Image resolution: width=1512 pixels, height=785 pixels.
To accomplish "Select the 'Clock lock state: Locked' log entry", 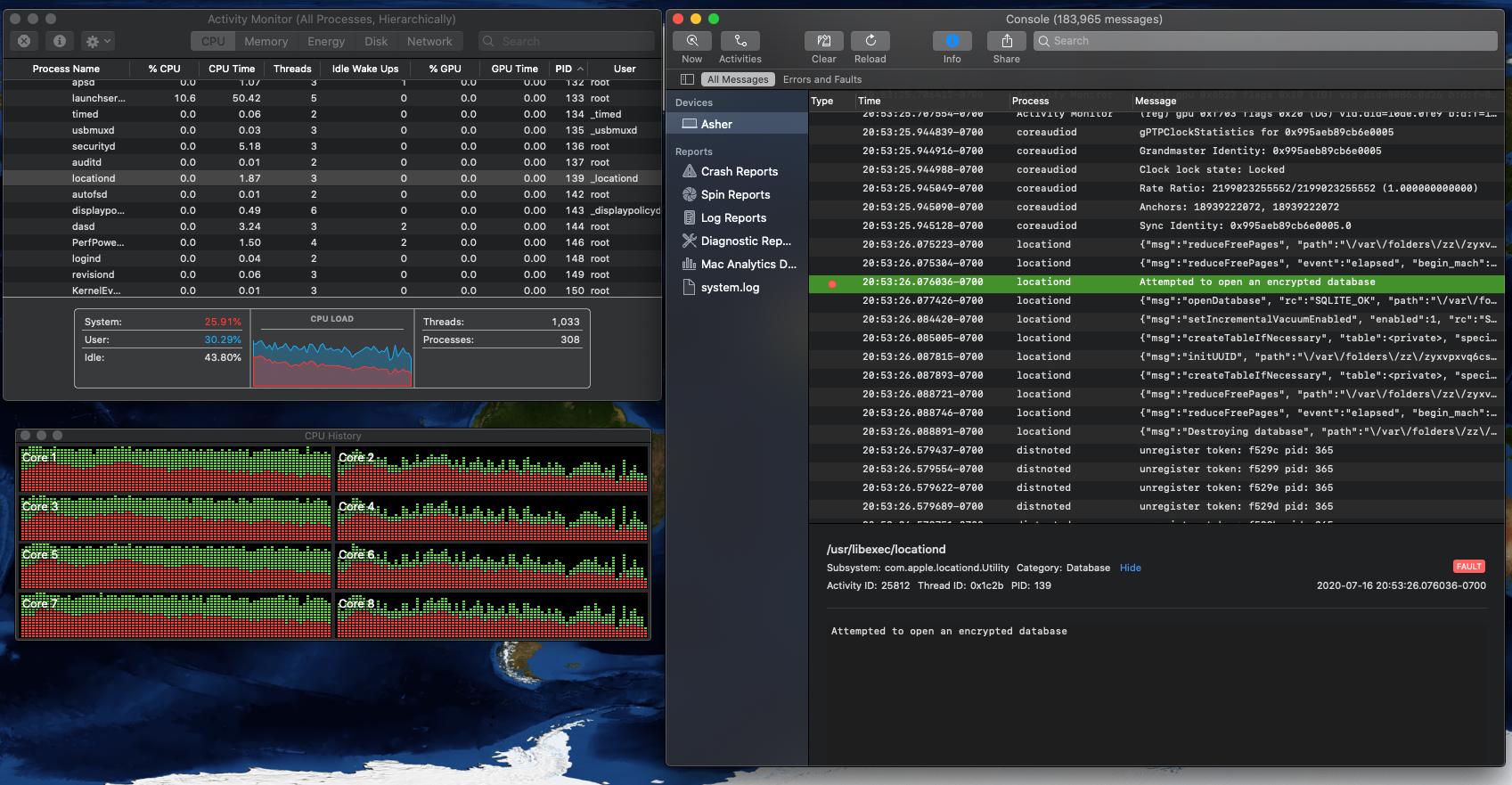I will [x=1156, y=169].
